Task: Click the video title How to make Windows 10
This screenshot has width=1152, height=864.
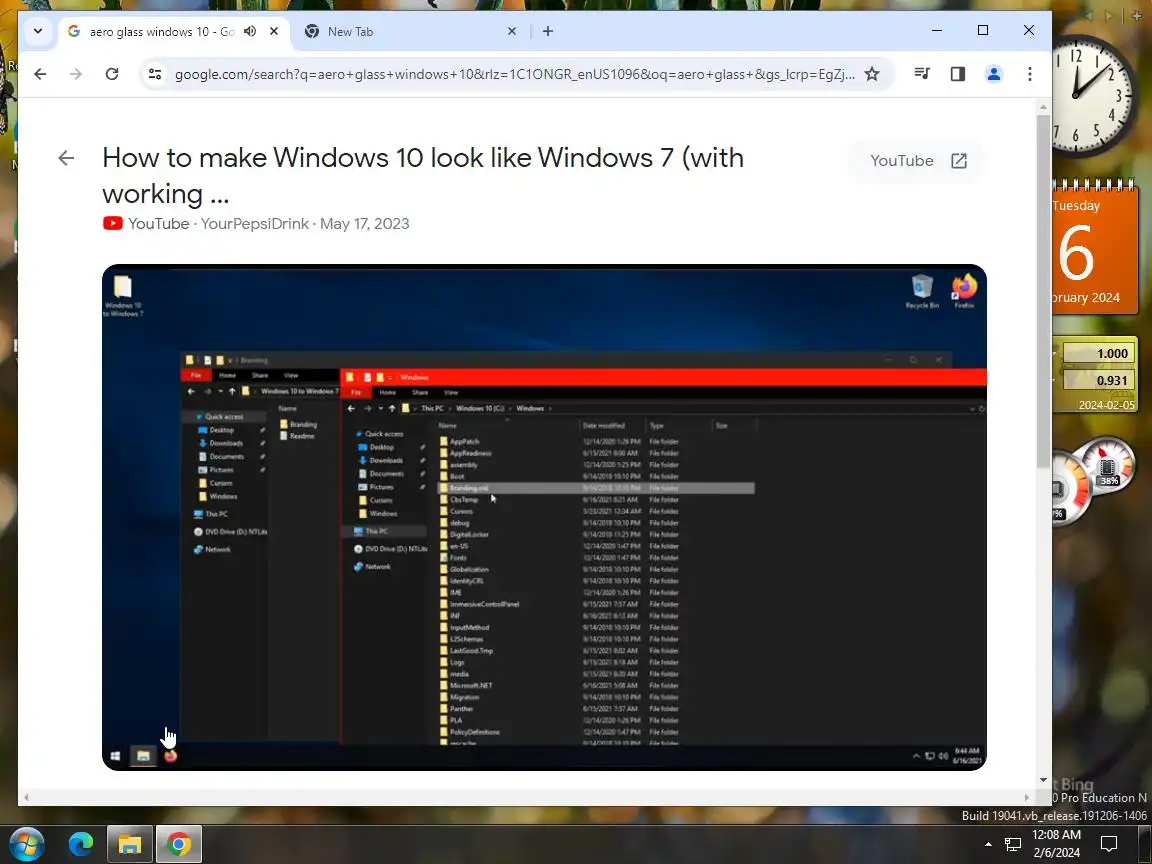Action: point(422,176)
